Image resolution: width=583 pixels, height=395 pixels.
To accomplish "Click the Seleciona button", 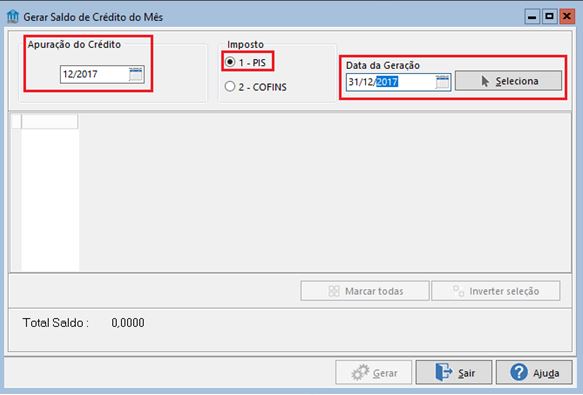I will point(508,81).
